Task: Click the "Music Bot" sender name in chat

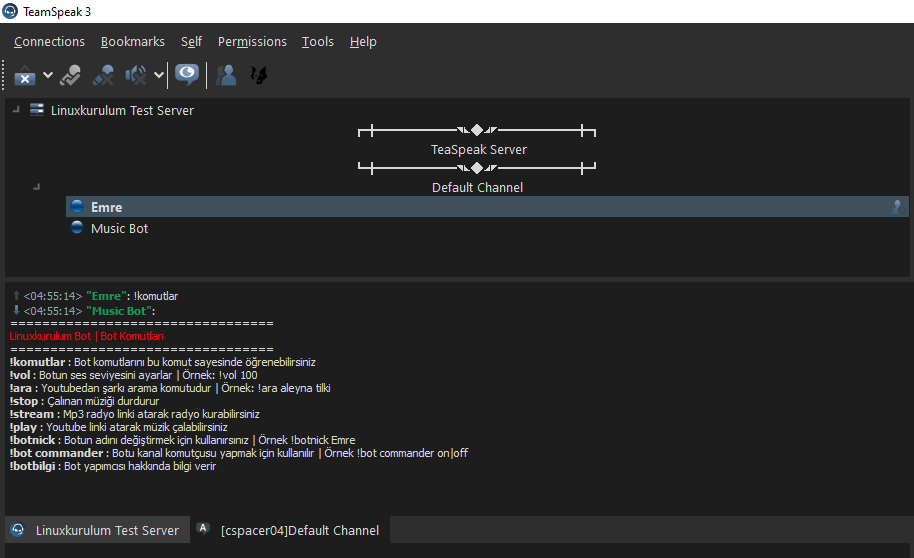Action: pos(119,311)
